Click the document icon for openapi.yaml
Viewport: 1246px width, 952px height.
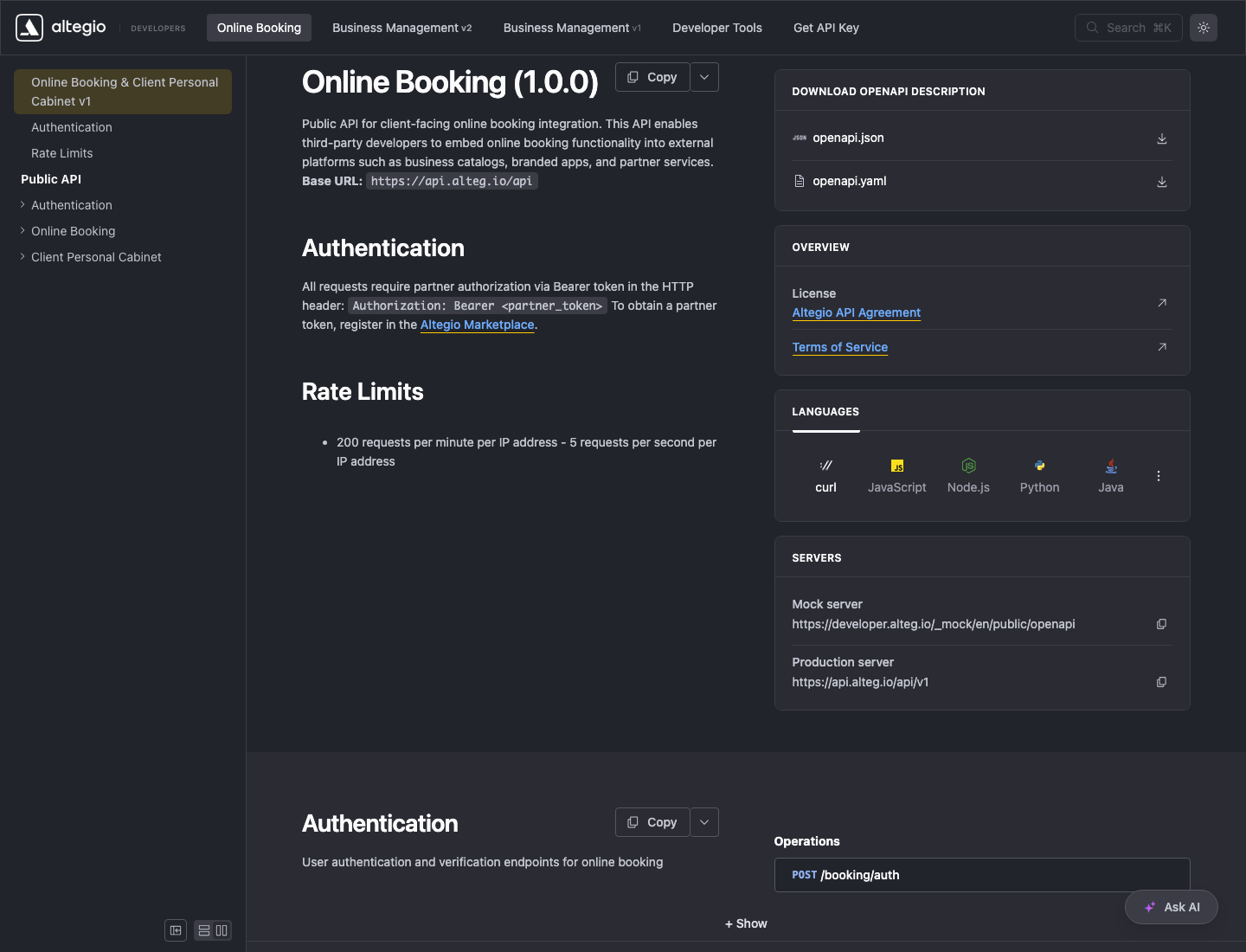pos(800,181)
